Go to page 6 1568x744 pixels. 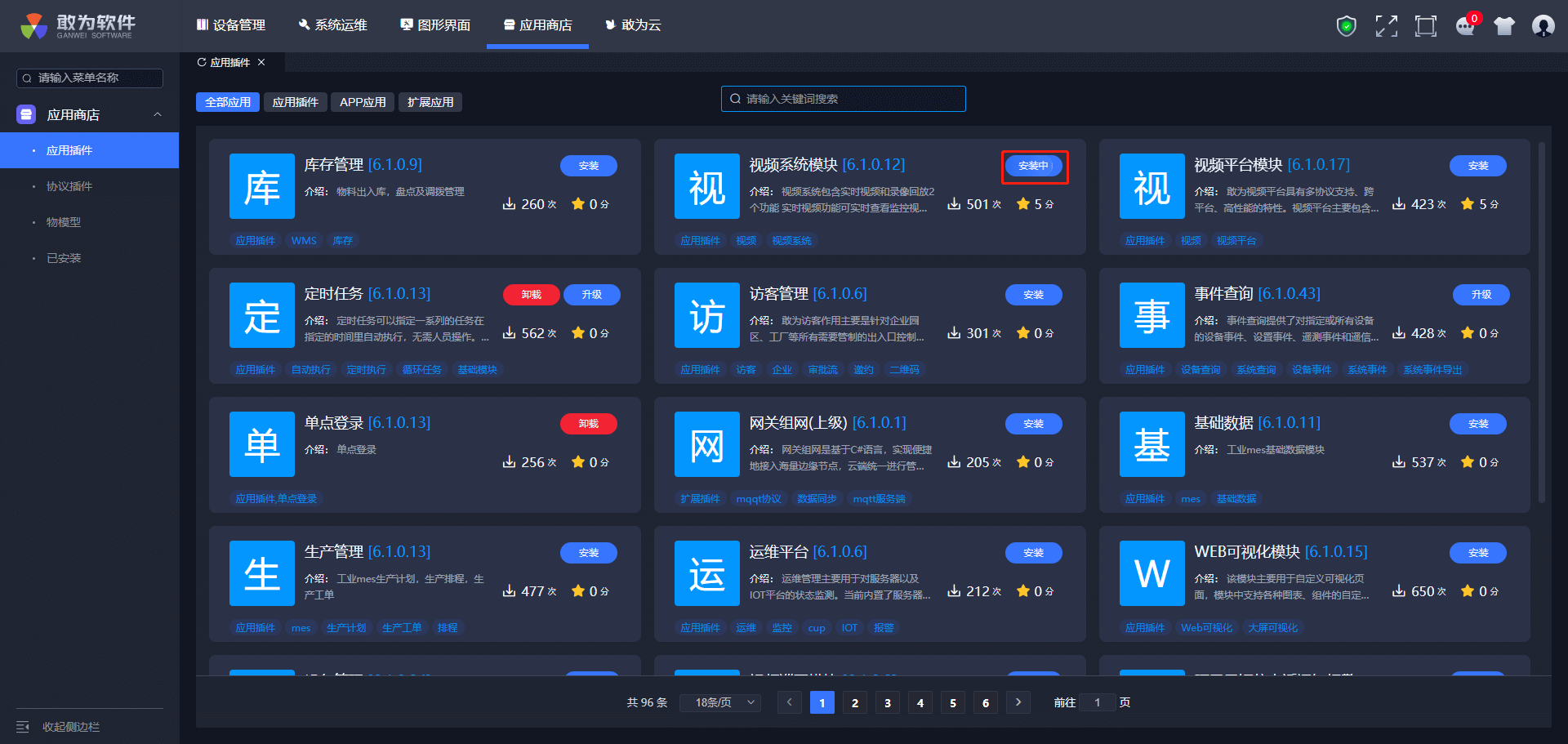pos(986,702)
